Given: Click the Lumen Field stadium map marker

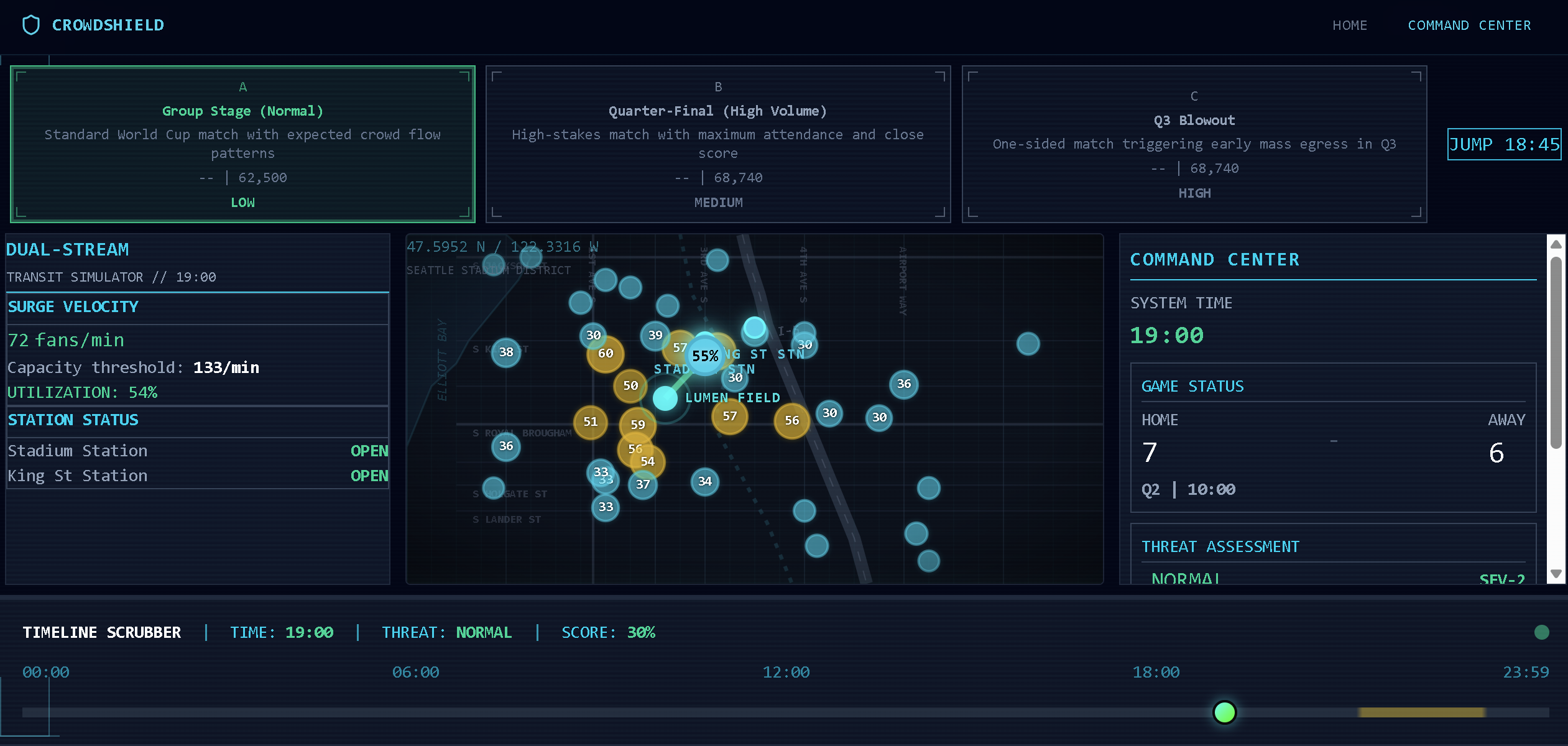Looking at the screenshot, I should pos(665,398).
